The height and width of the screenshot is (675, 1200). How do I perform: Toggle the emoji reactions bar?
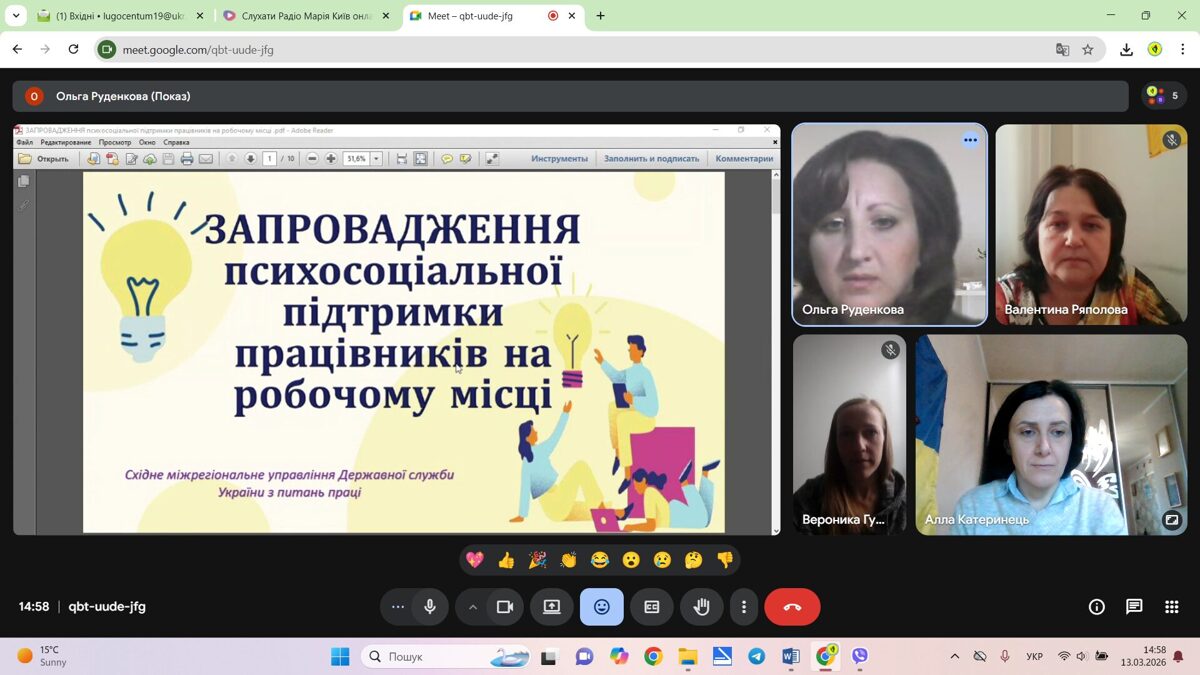602,607
